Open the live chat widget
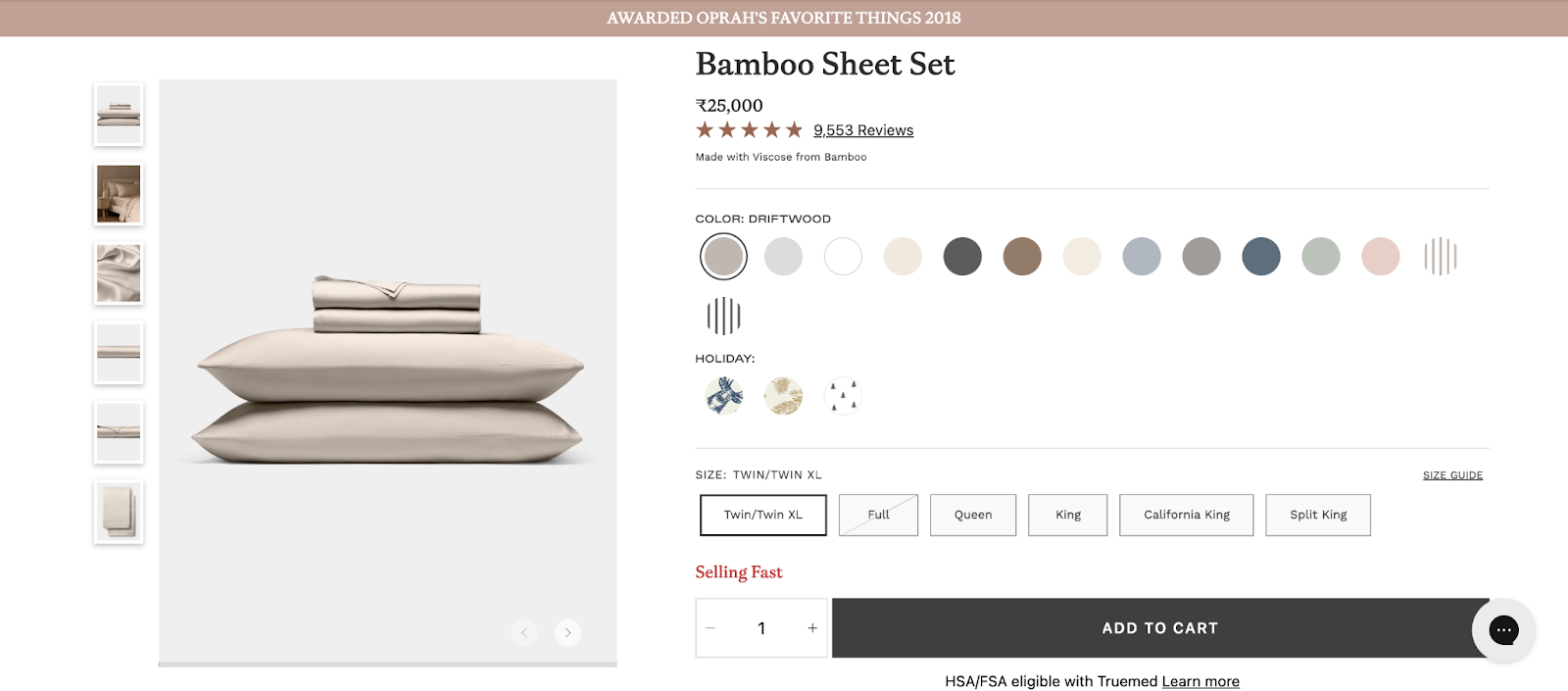 pos(1503,630)
